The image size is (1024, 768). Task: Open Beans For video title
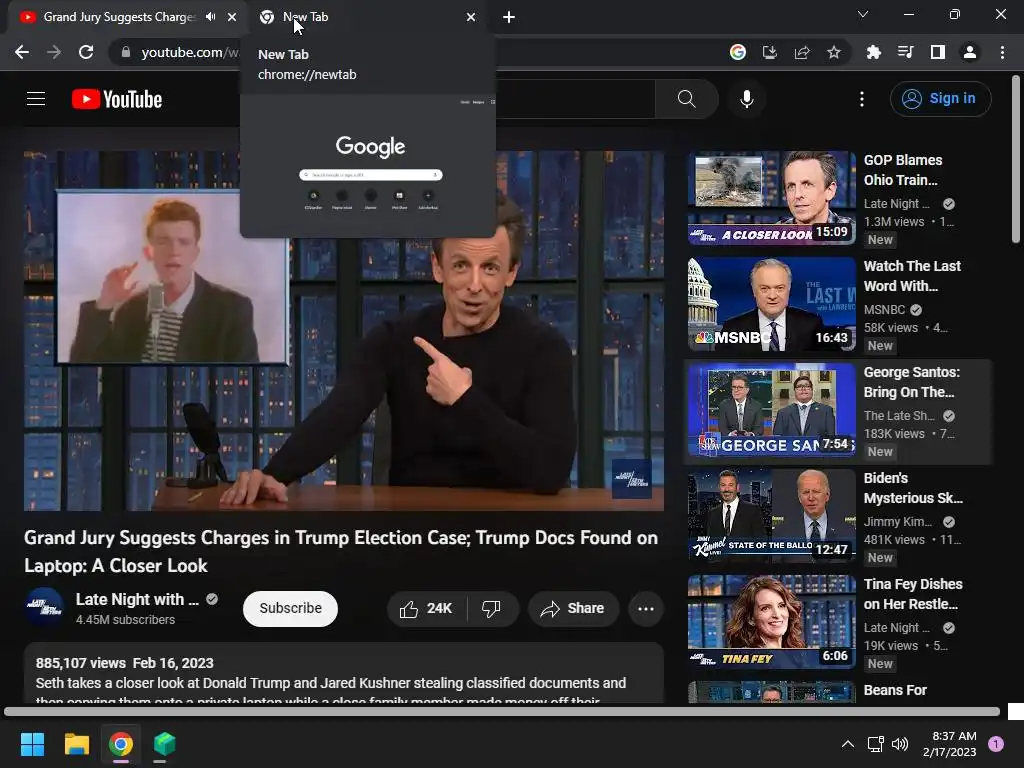tap(895, 690)
